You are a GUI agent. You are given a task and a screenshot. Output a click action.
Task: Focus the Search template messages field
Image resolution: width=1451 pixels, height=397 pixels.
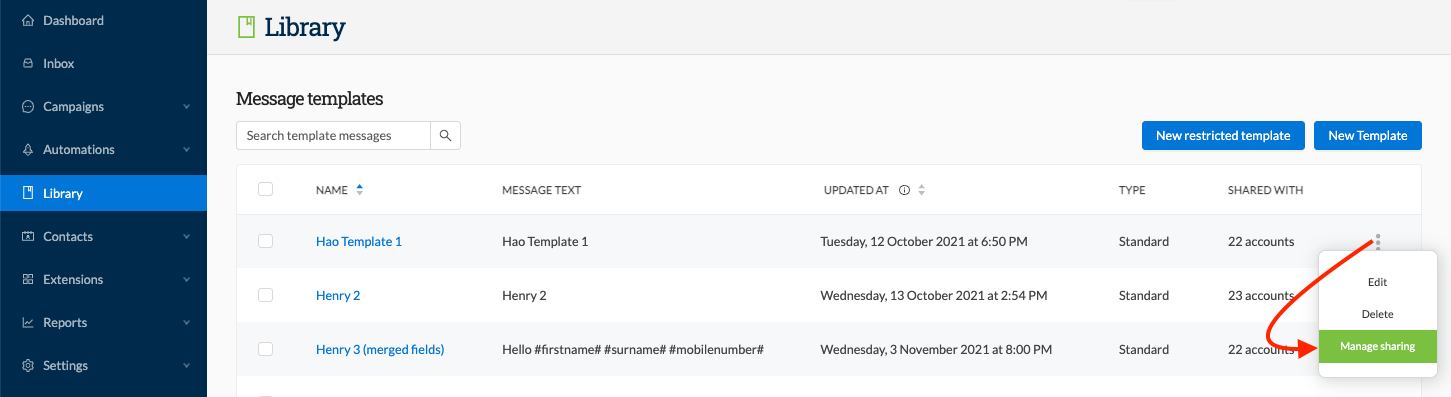(333, 136)
